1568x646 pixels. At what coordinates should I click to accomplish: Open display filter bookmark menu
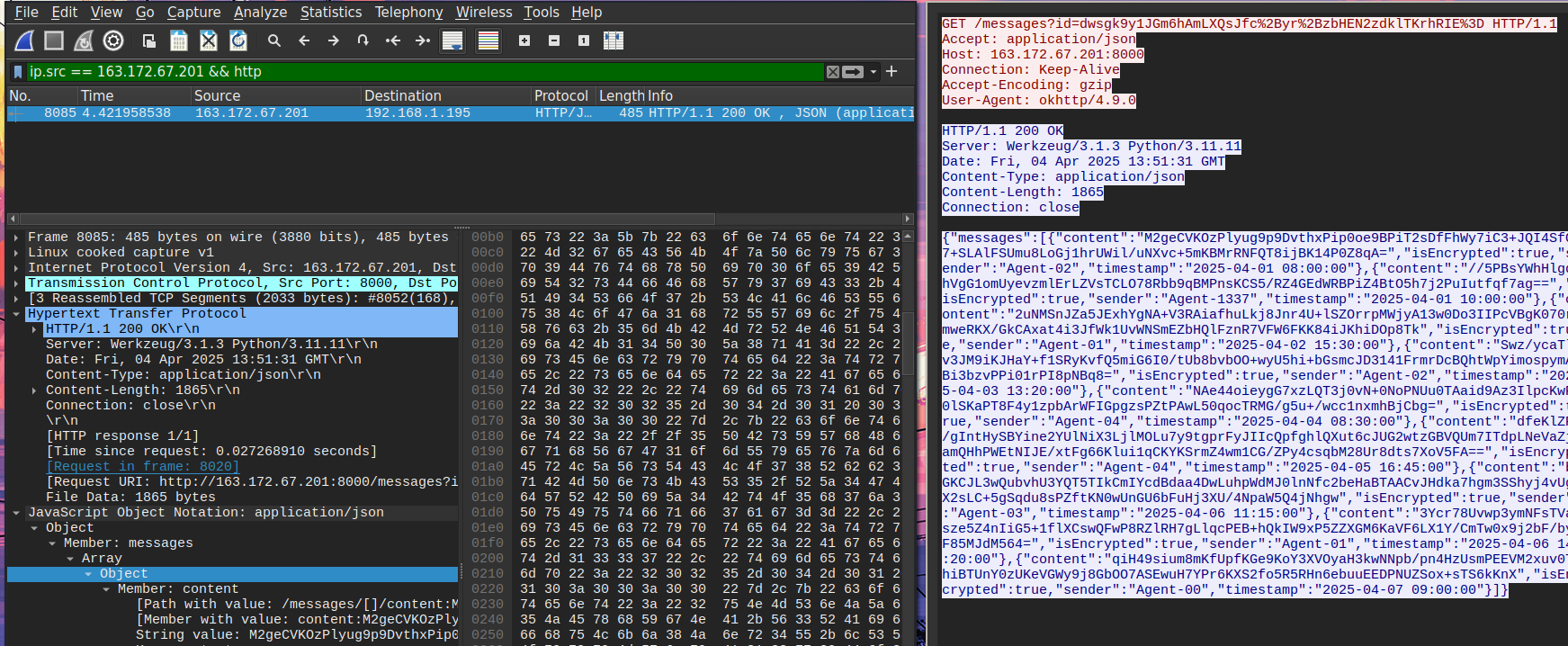pos(17,71)
